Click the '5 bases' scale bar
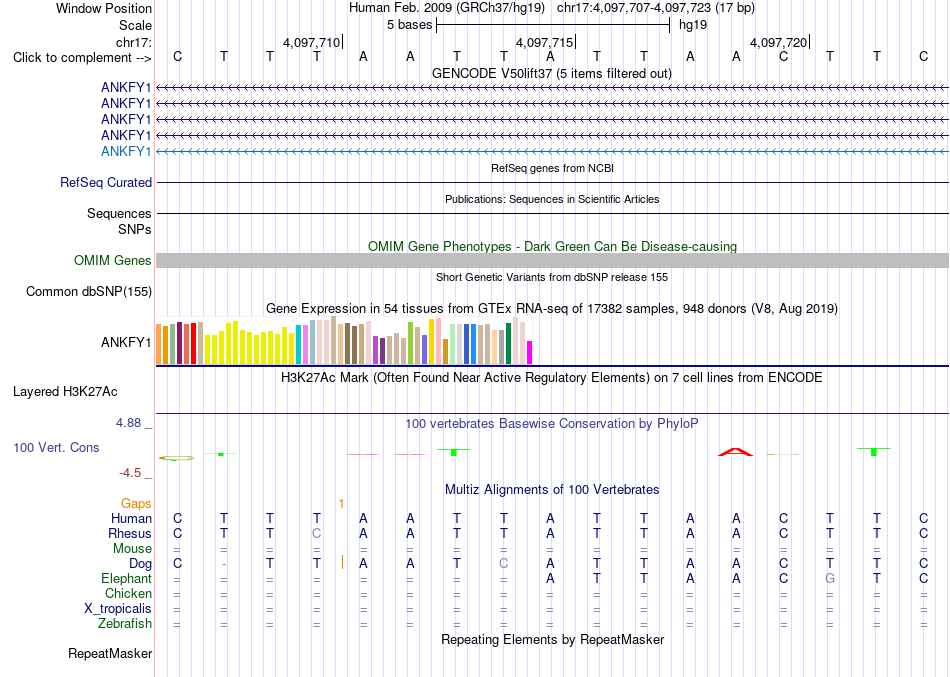The image size is (950, 677). tap(553, 25)
